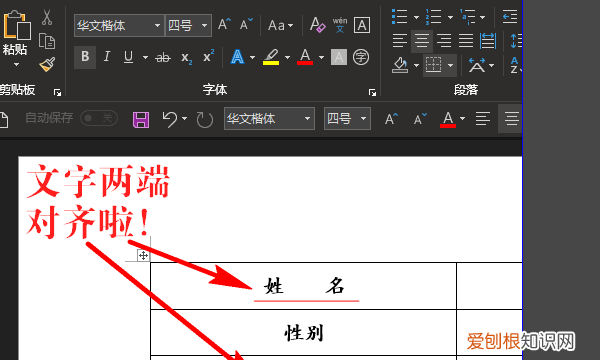Open ribbon font name dropdown 华文楷体

pos(157,26)
